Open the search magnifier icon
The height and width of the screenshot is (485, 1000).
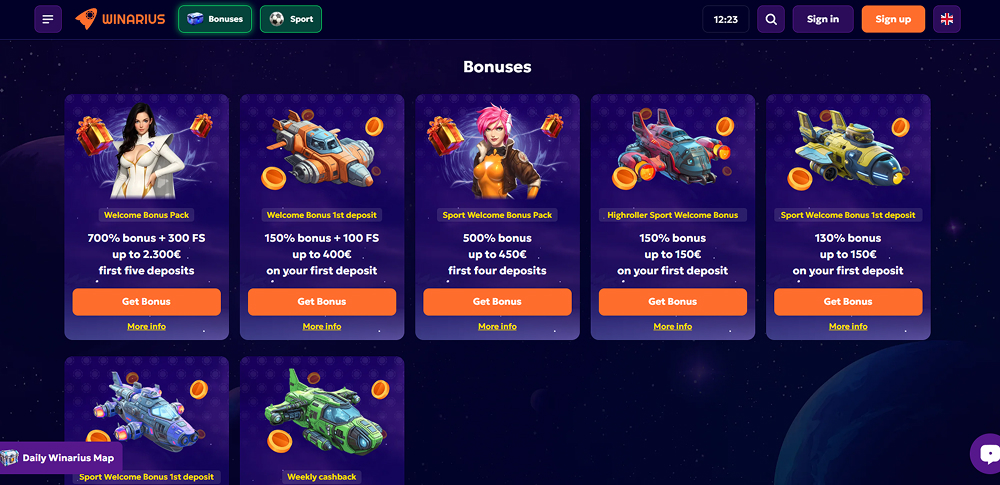pos(771,19)
